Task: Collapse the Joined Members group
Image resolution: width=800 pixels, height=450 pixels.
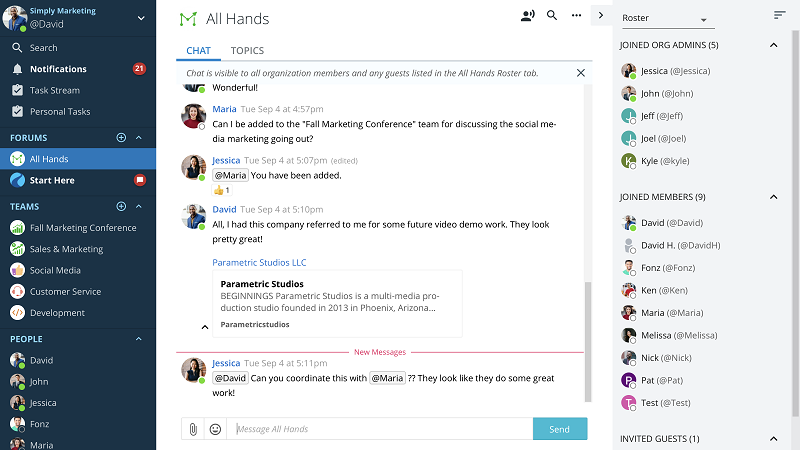Action: click(x=773, y=197)
